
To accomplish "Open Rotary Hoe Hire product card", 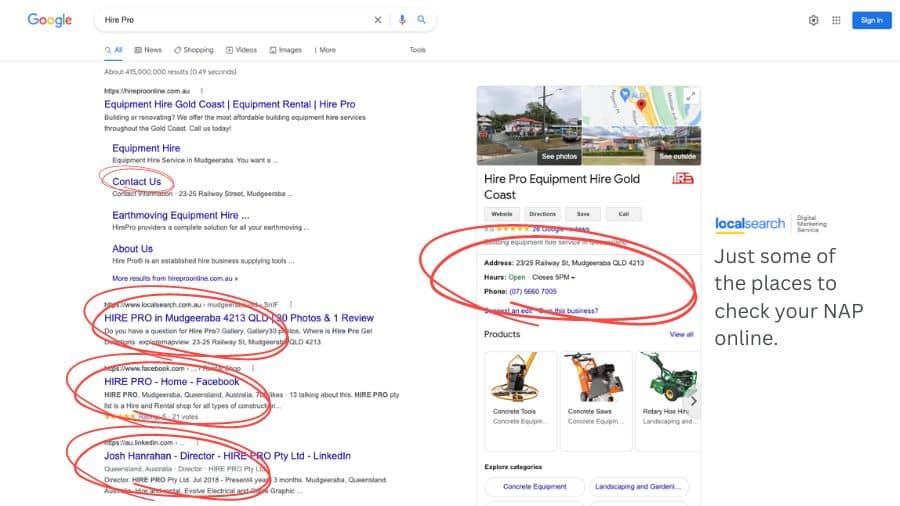I will point(668,401).
